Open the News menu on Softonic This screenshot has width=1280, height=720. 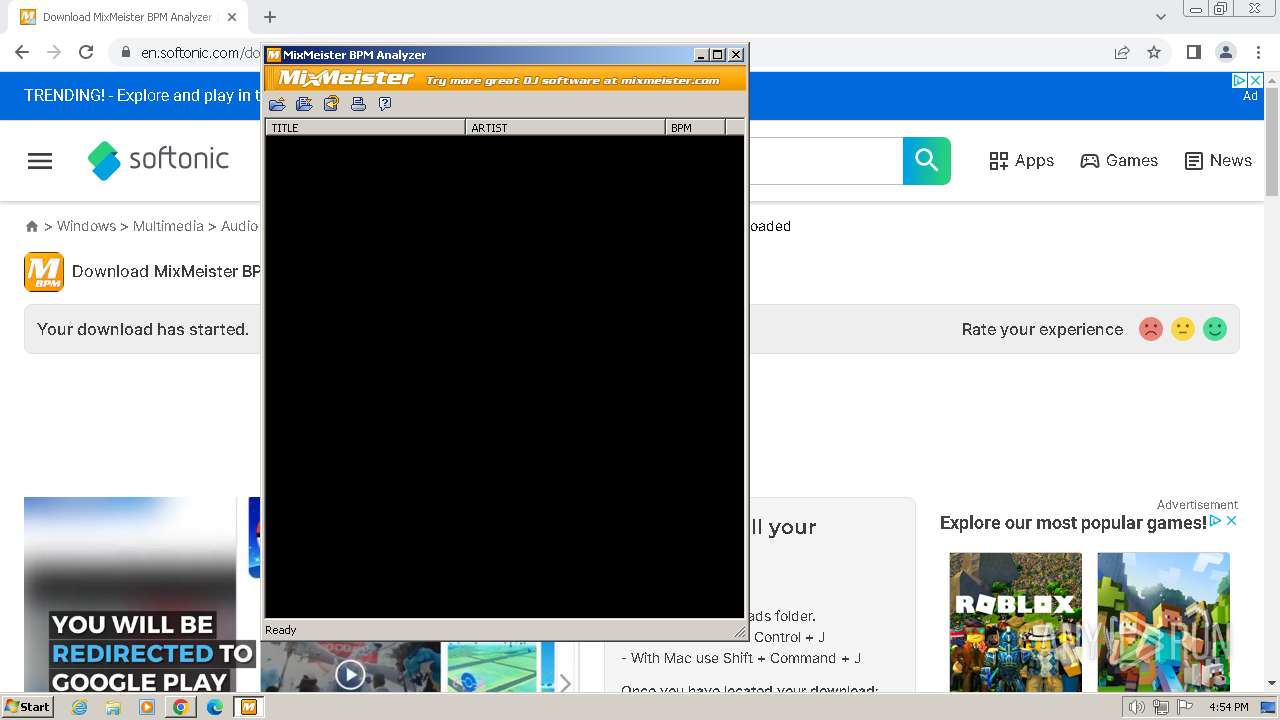click(1218, 161)
